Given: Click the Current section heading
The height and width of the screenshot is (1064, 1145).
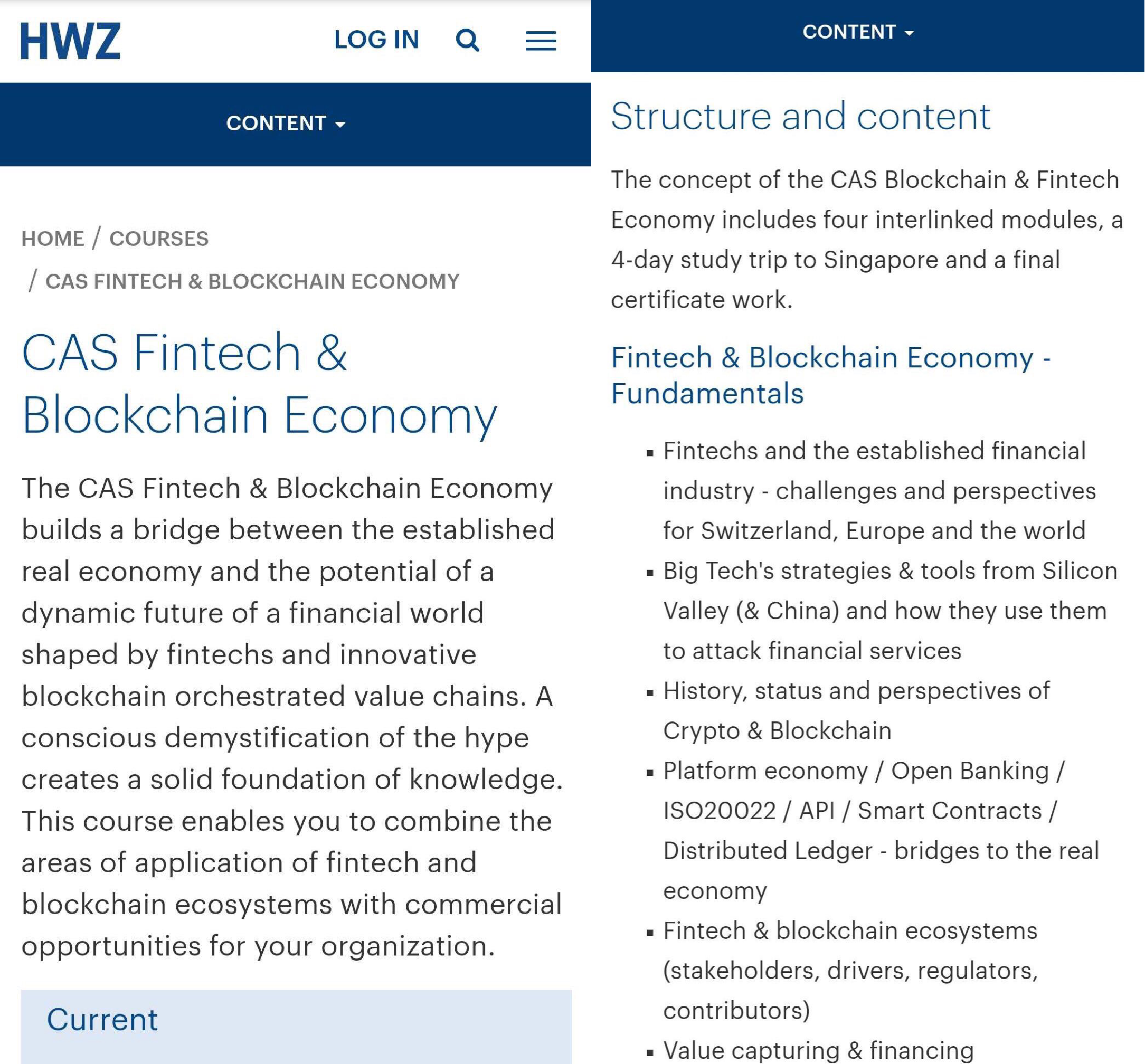Looking at the screenshot, I should pyautogui.click(x=102, y=1020).
